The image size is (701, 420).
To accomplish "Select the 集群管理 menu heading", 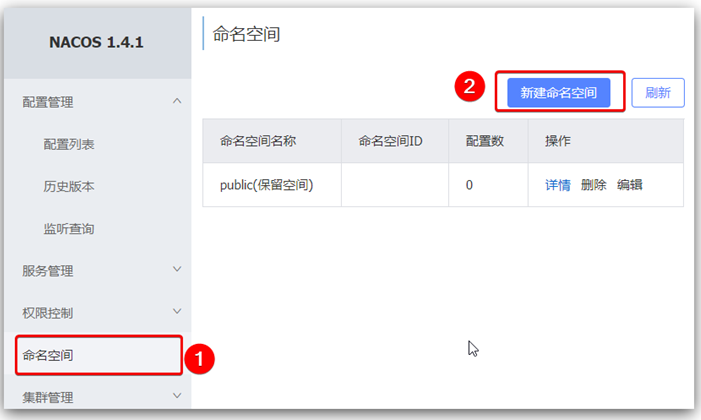I will 48,397.
